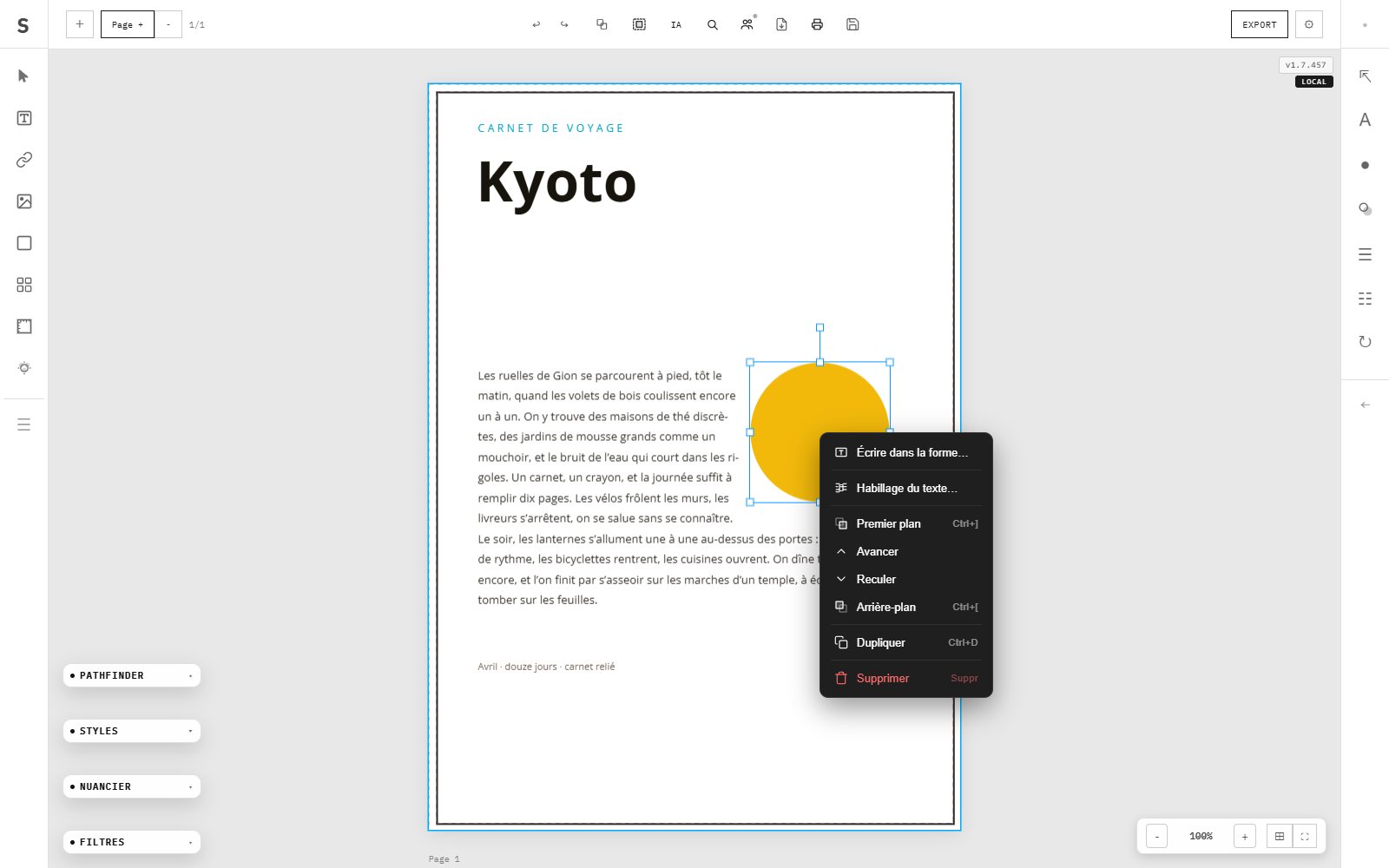The image size is (1389, 868).
Task: Open the shadow effects circle panel
Action: click(1365, 209)
